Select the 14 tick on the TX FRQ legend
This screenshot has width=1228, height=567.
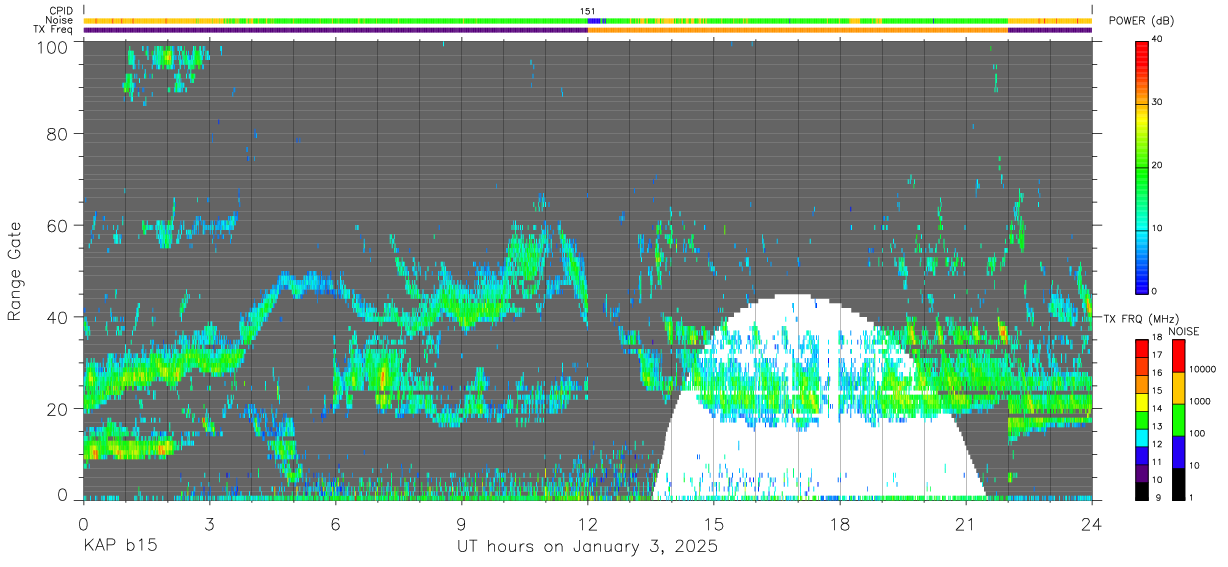point(1157,409)
